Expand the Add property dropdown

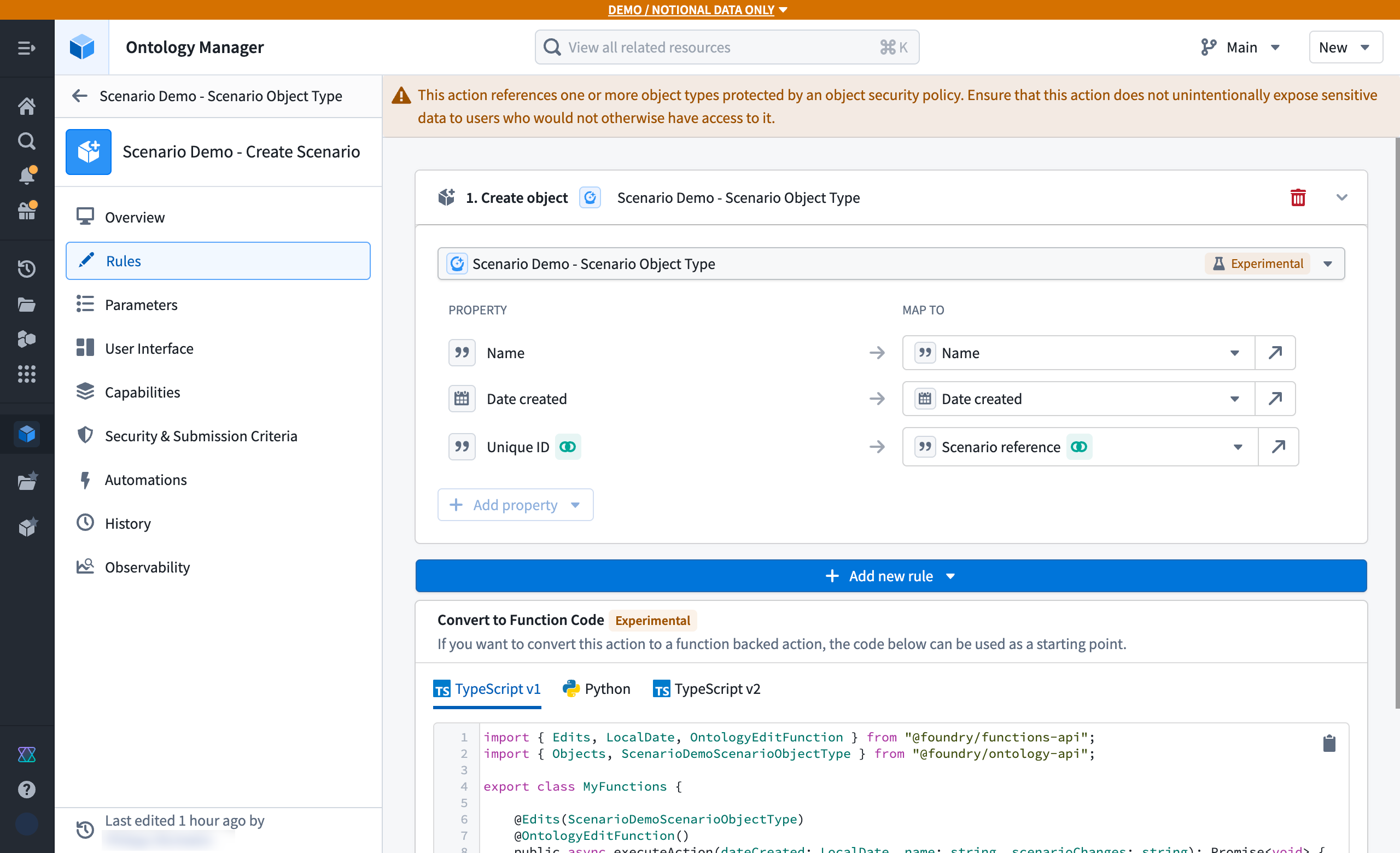pos(515,504)
